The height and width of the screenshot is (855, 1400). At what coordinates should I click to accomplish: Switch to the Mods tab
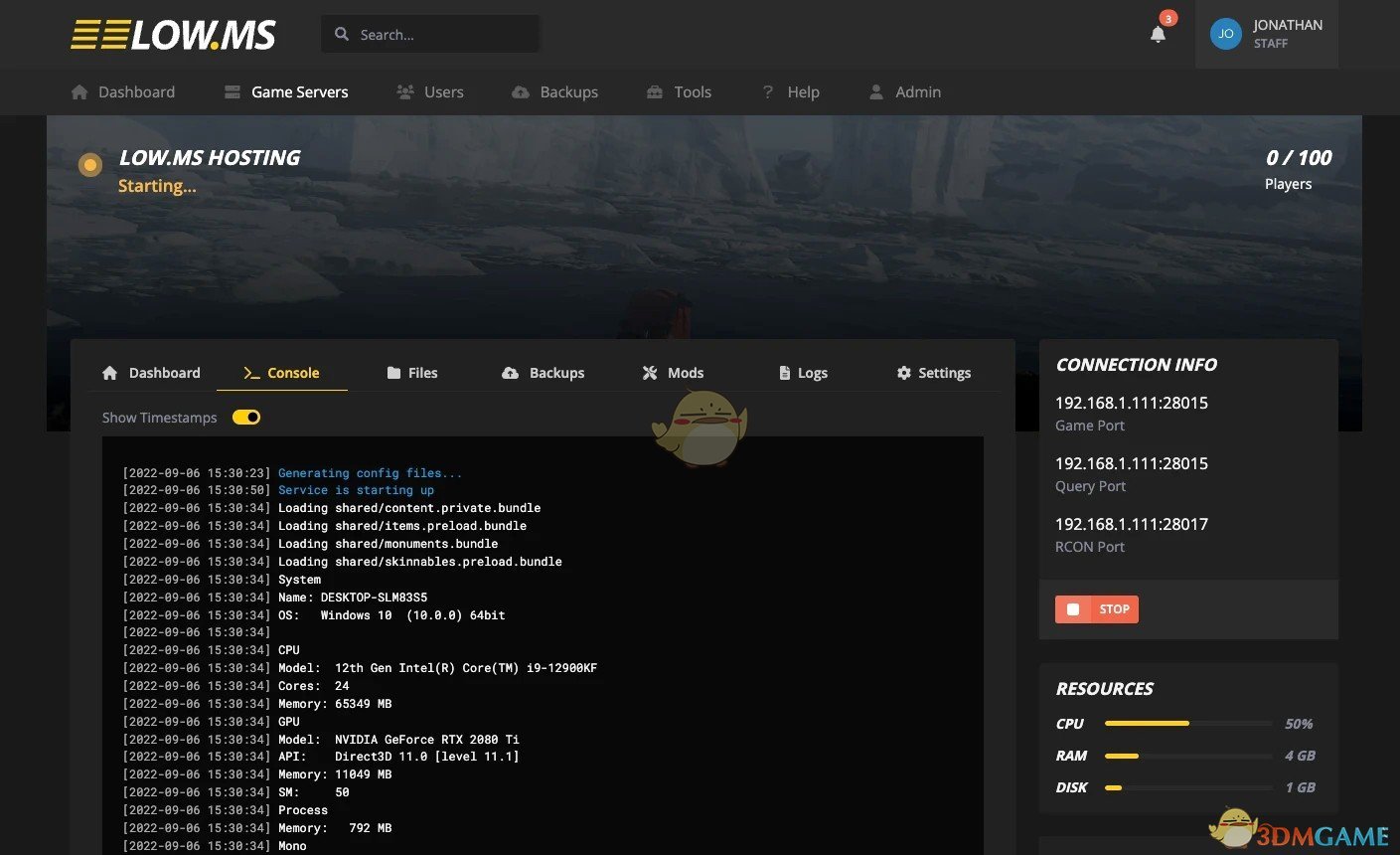pos(673,373)
